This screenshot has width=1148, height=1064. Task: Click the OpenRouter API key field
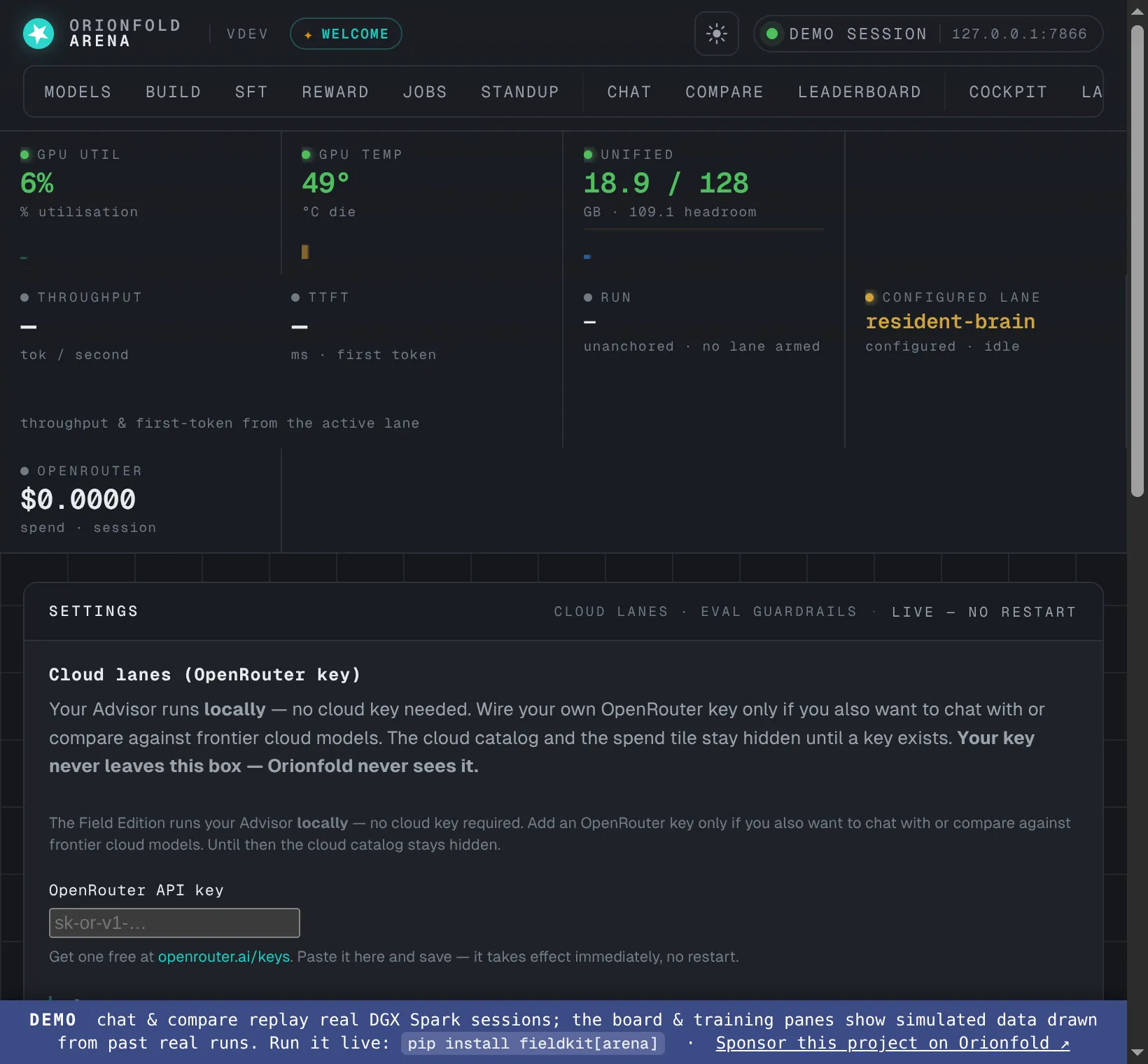[174, 923]
